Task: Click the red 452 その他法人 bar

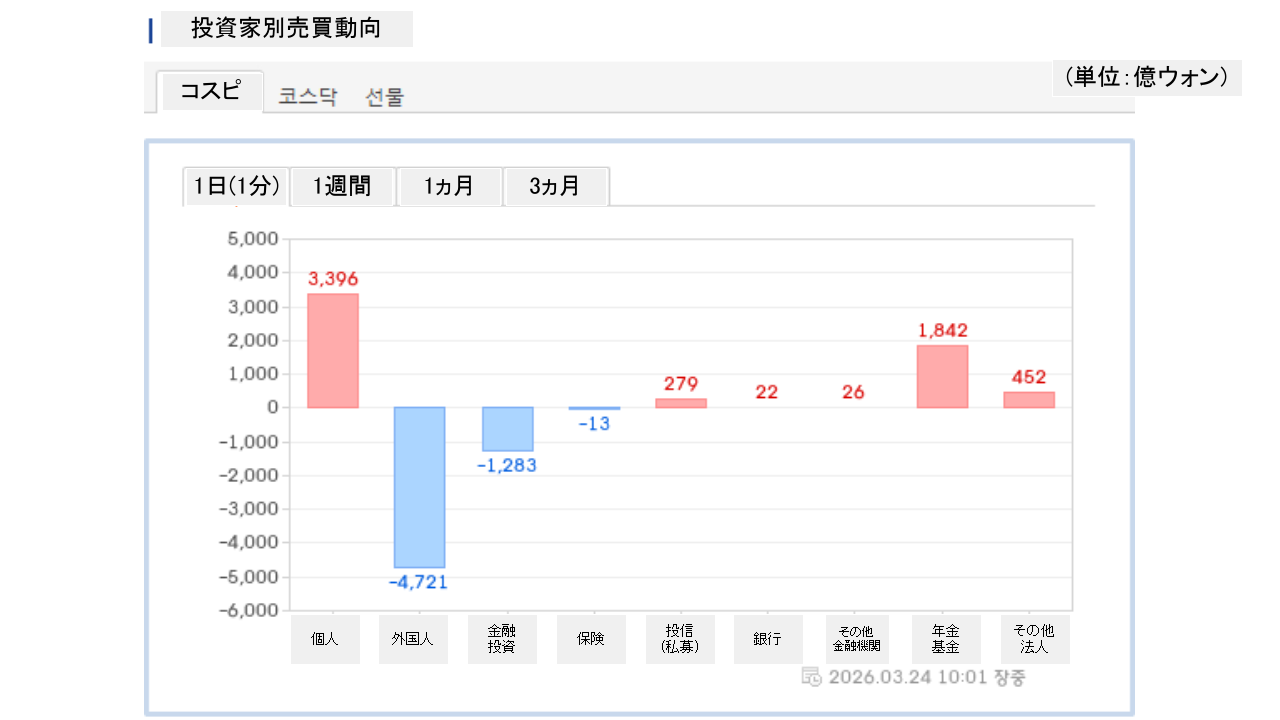Action: click(1029, 399)
